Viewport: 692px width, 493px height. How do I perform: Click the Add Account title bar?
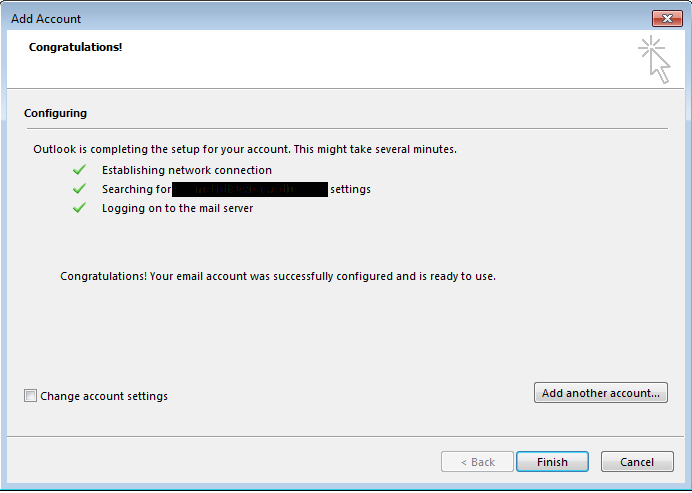pos(300,18)
